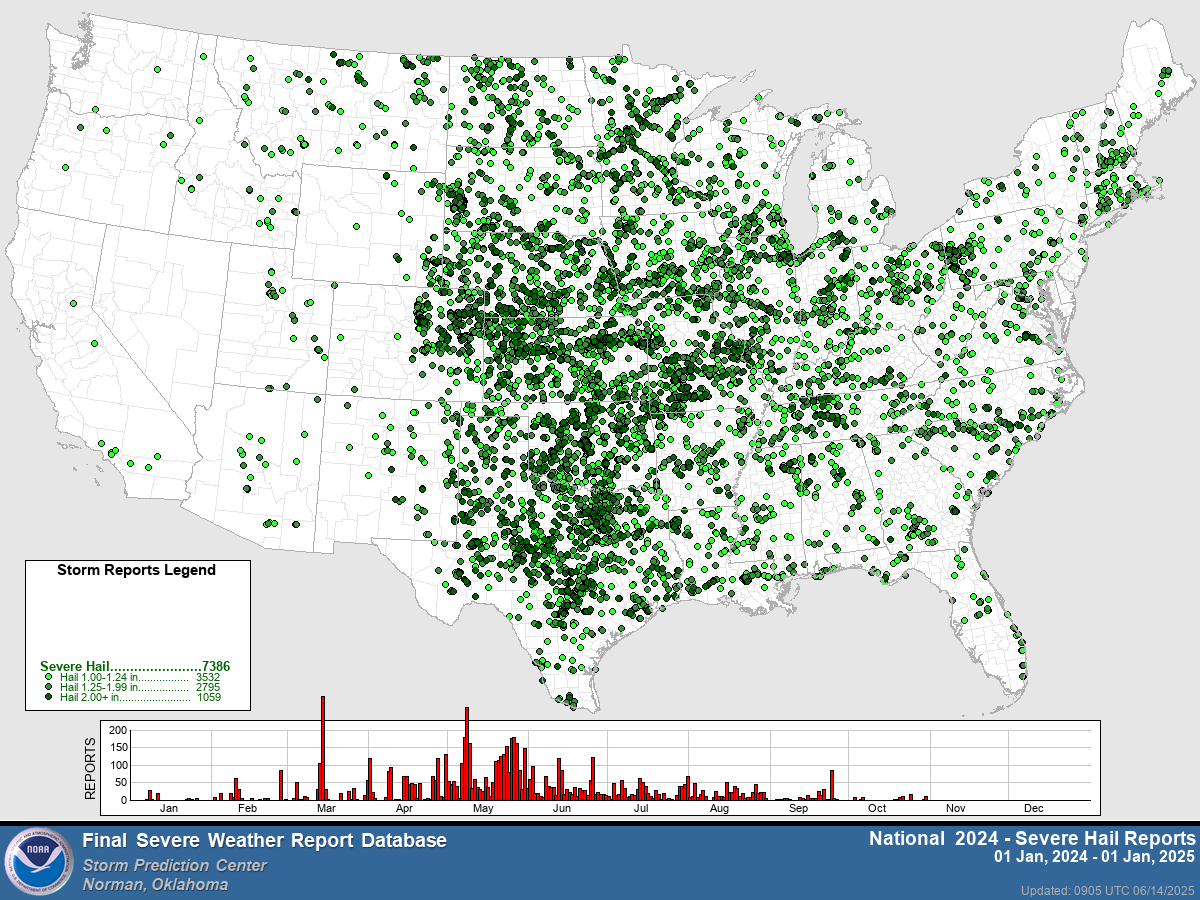Click the Updated 0905 UTC timestamp

tap(1108, 890)
